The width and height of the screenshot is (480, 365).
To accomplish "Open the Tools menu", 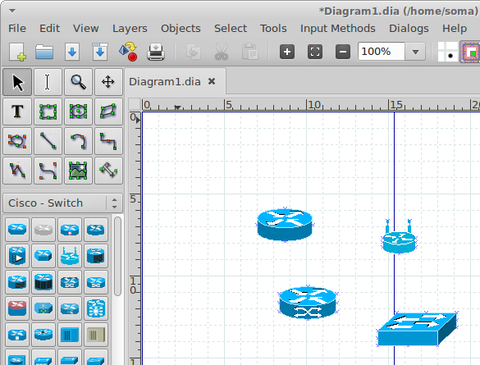I will [x=273, y=28].
